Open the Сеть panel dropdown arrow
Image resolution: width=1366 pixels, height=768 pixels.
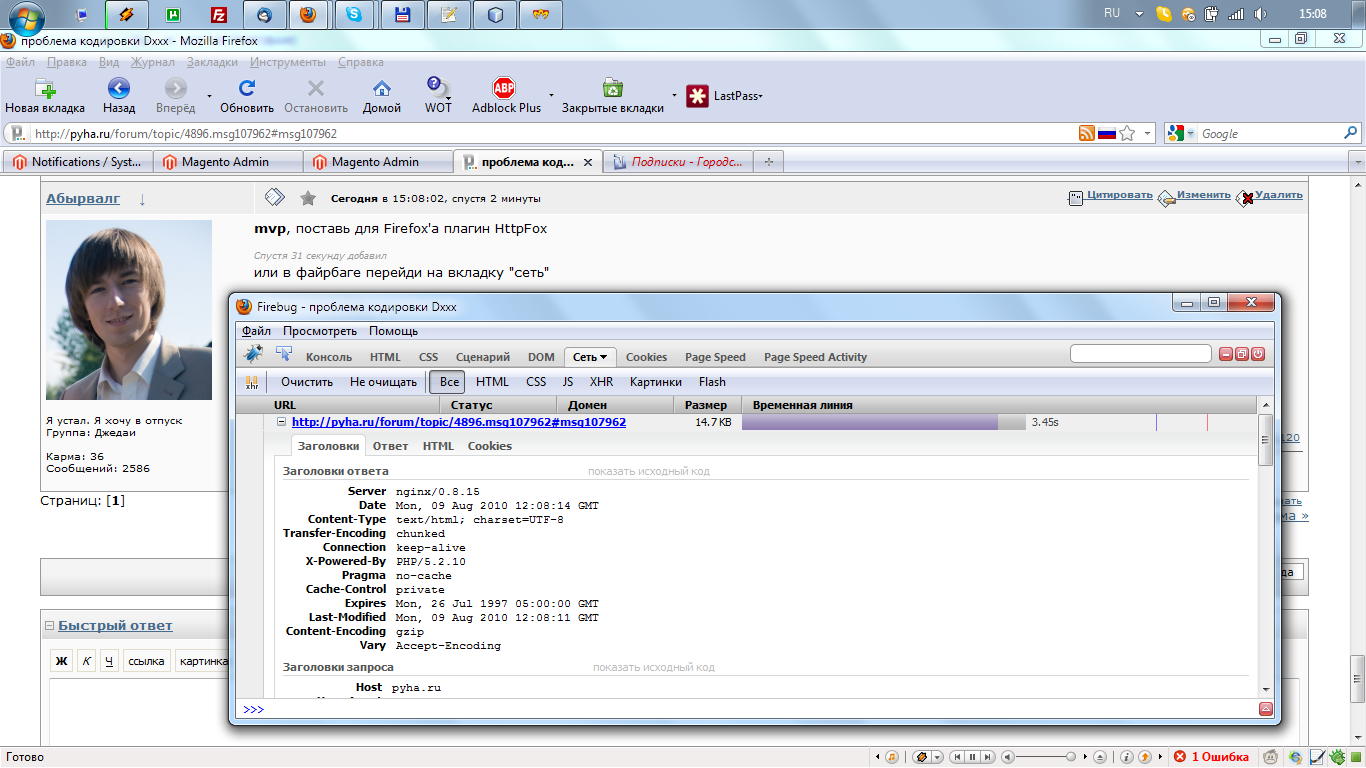click(604, 357)
